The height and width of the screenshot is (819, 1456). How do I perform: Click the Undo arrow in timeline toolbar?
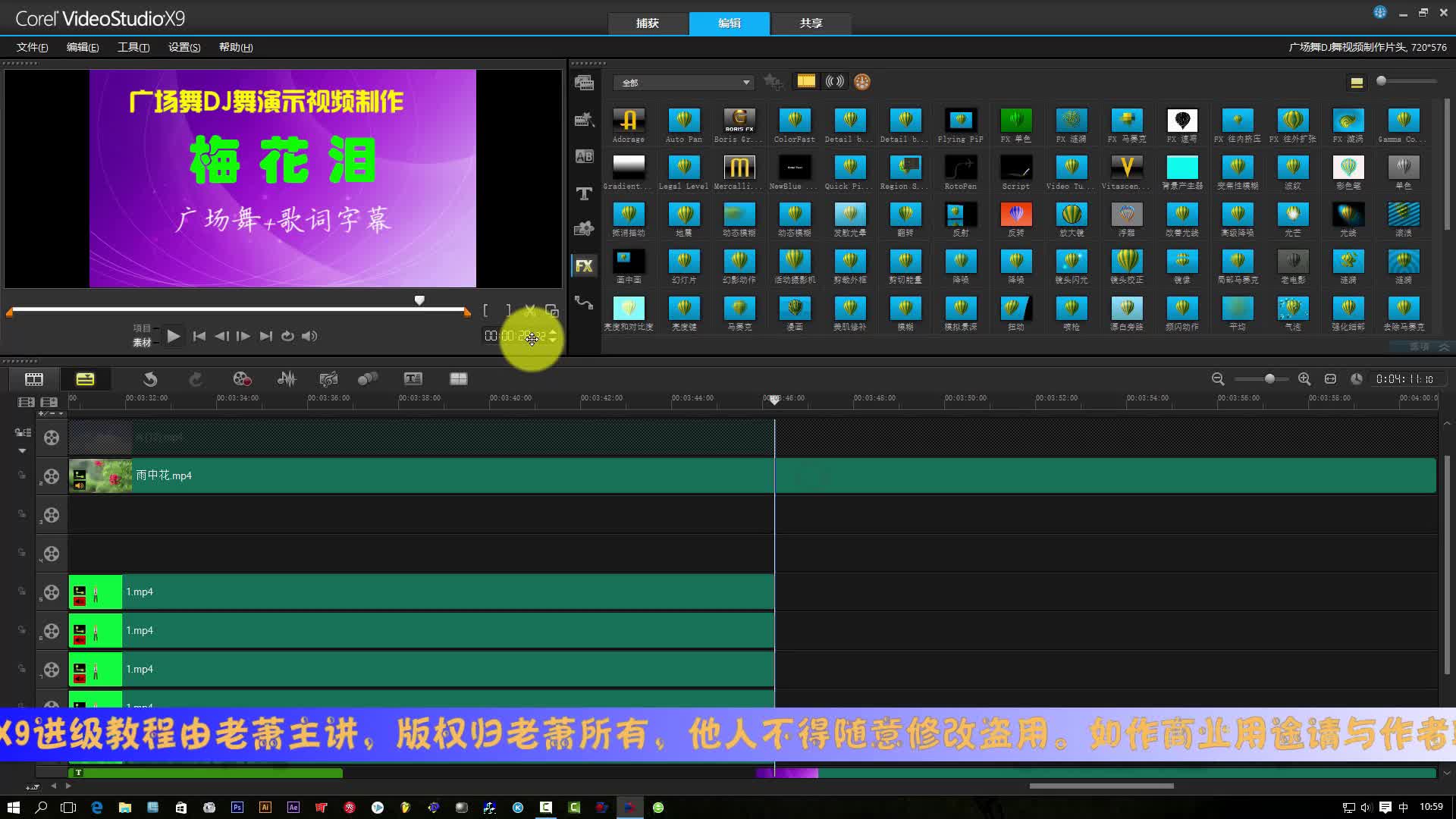150,378
